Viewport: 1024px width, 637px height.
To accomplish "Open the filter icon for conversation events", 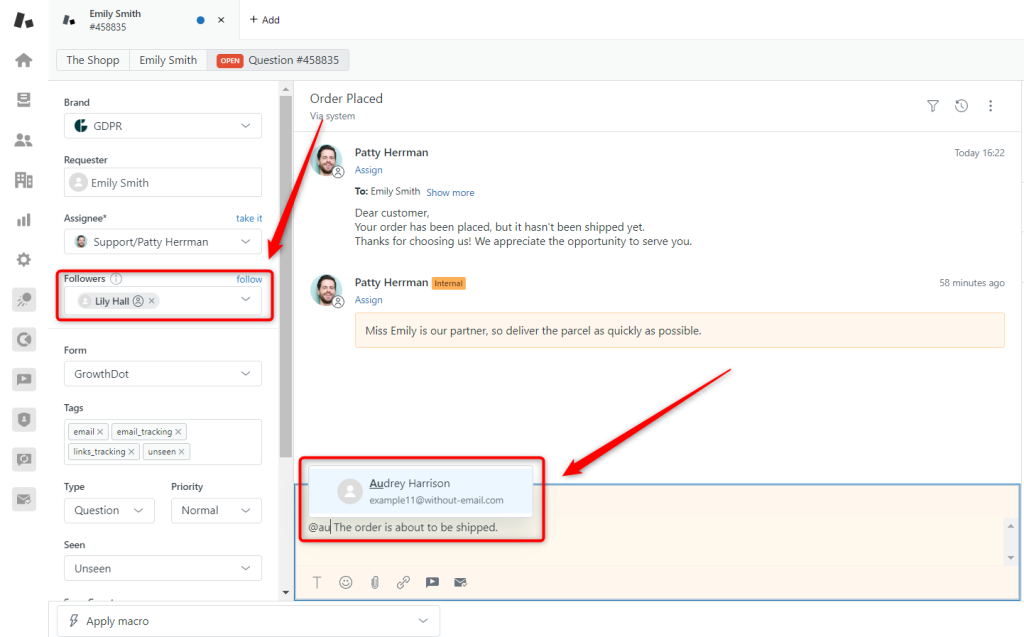I will (932, 105).
